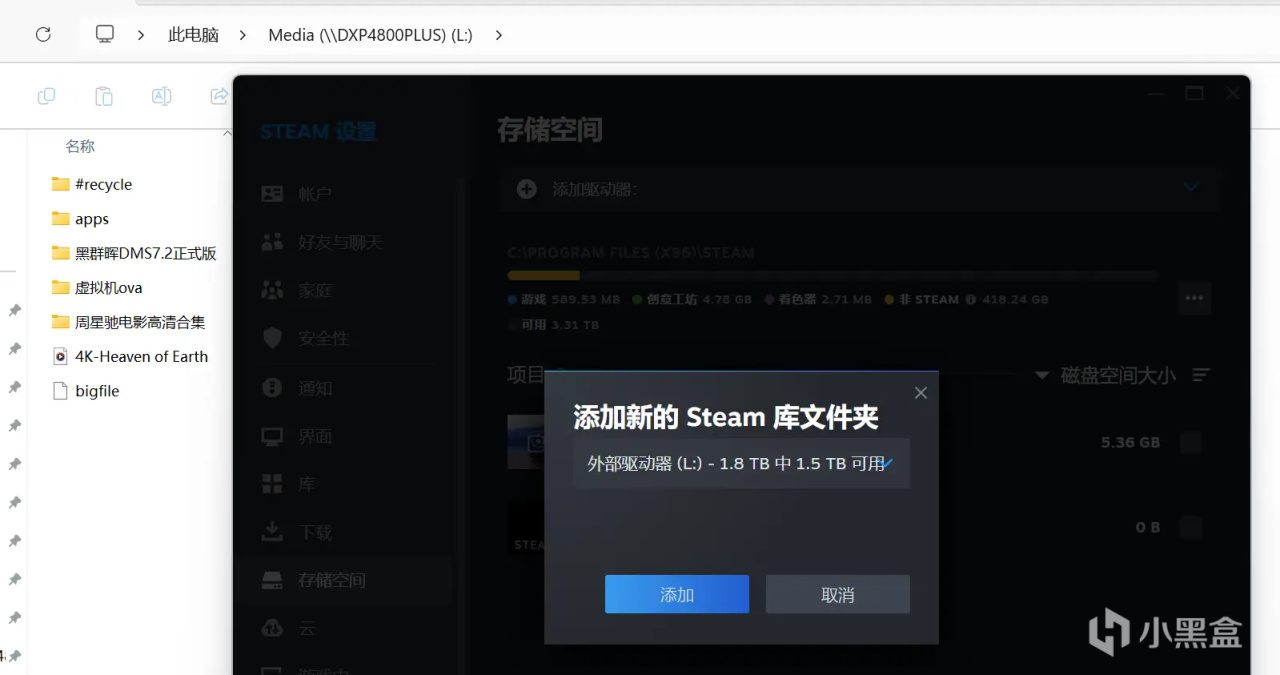This screenshot has width=1280, height=675.
Task: Expand chevron after 此电脑 breadcrumb
Action: pyautogui.click(x=243, y=34)
